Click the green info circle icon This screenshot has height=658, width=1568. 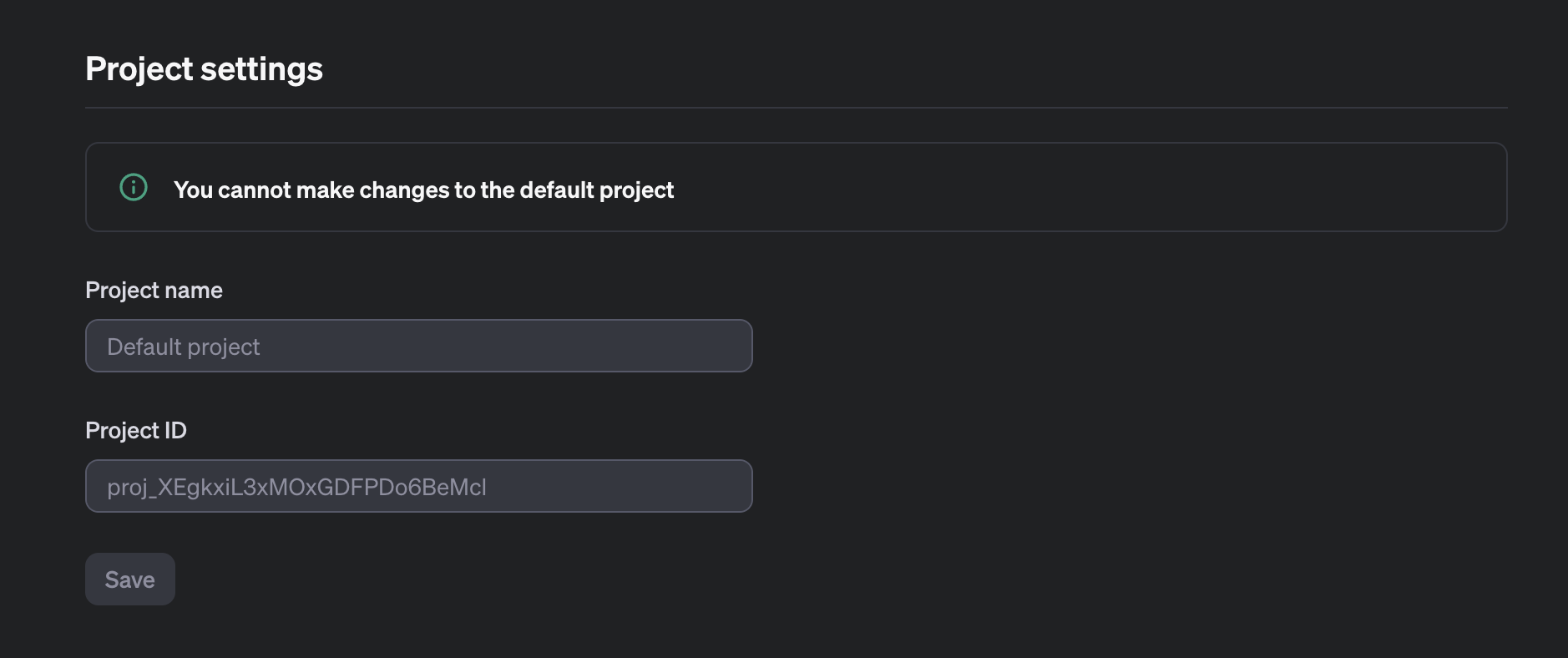click(134, 187)
